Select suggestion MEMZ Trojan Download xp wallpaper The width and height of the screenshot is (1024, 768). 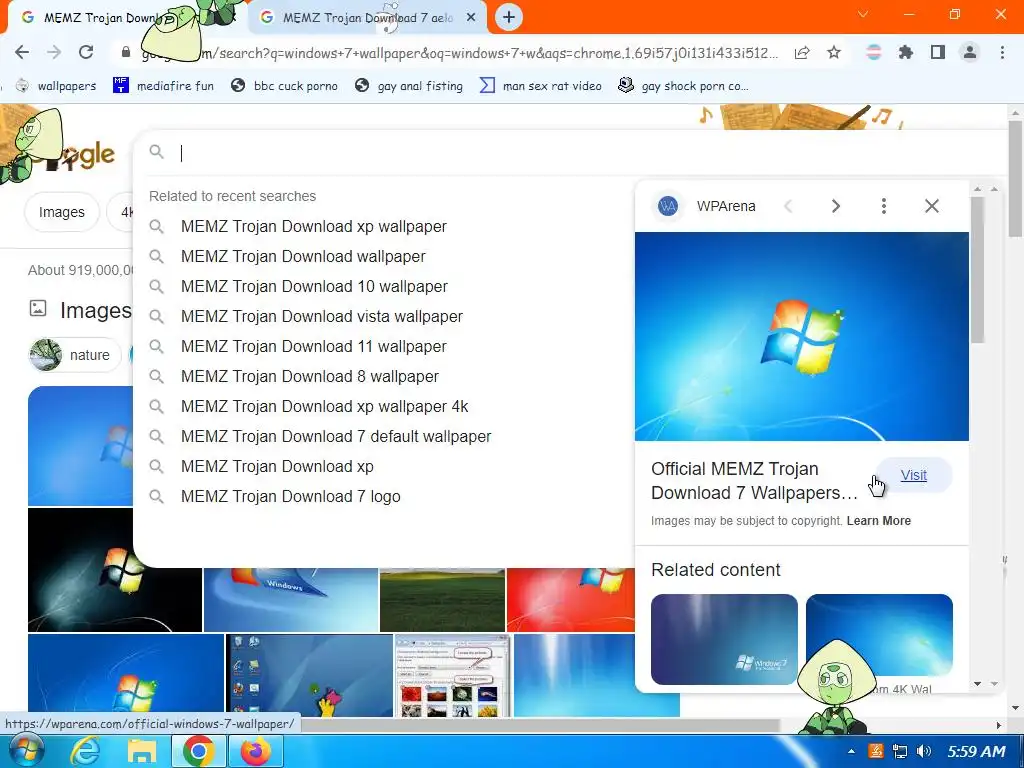click(313, 227)
